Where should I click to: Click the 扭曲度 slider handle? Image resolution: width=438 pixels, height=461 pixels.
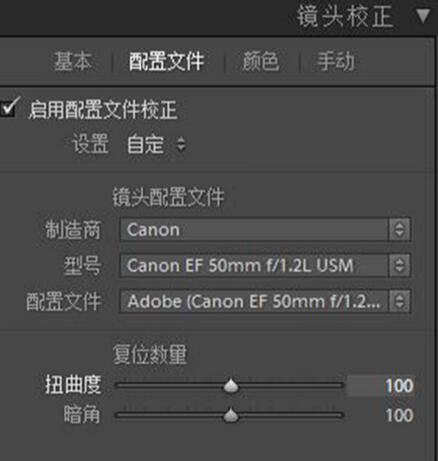click(x=231, y=386)
